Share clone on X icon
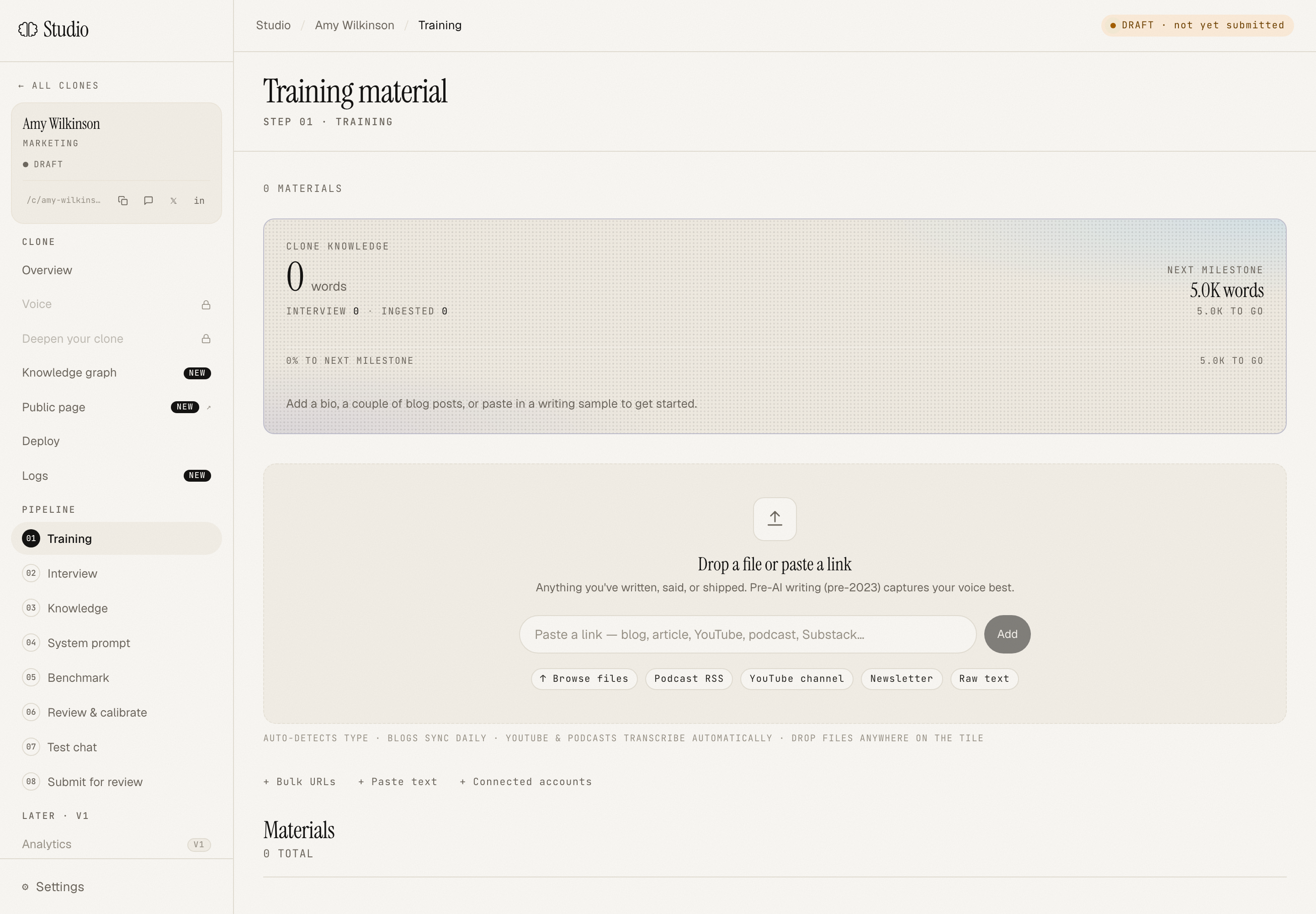1316x914 pixels. (x=174, y=201)
